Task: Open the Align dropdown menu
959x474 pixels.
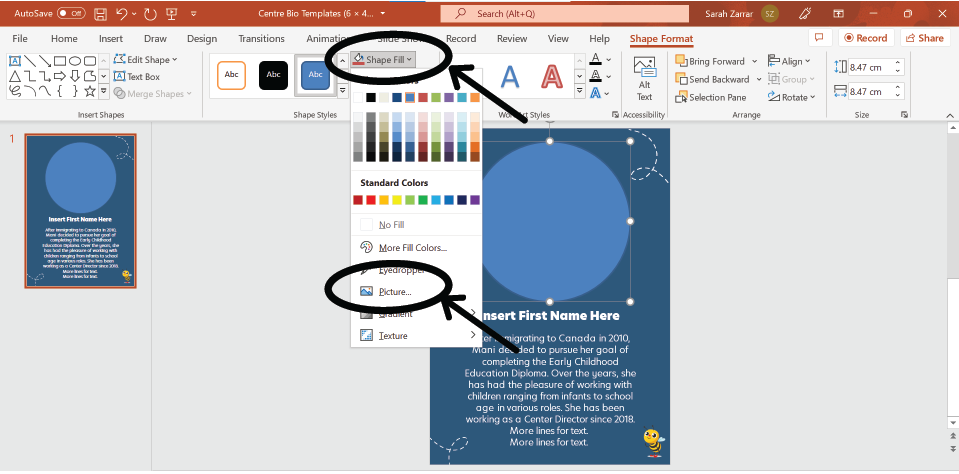Action: [795, 61]
